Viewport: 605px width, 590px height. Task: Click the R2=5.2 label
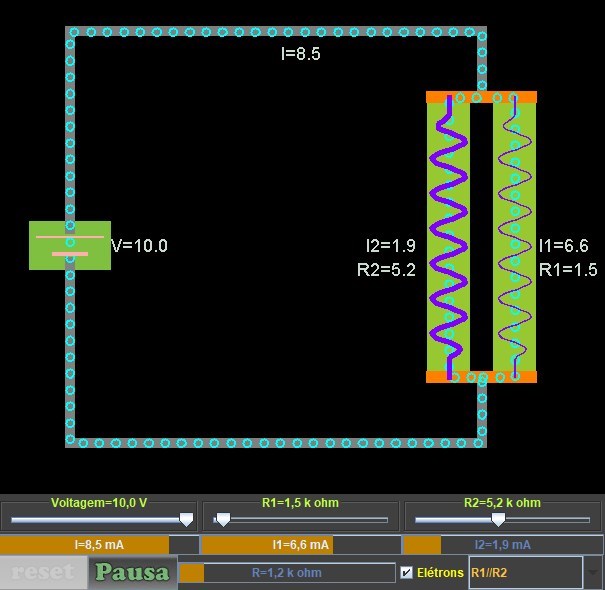point(387,270)
